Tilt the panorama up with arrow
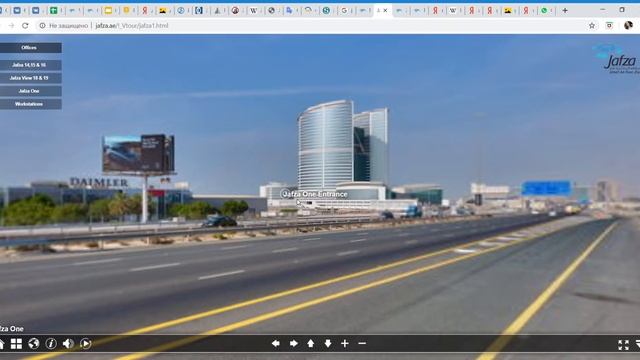Viewport: 640px width, 360px height. pyautogui.click(x=311, y=344)
